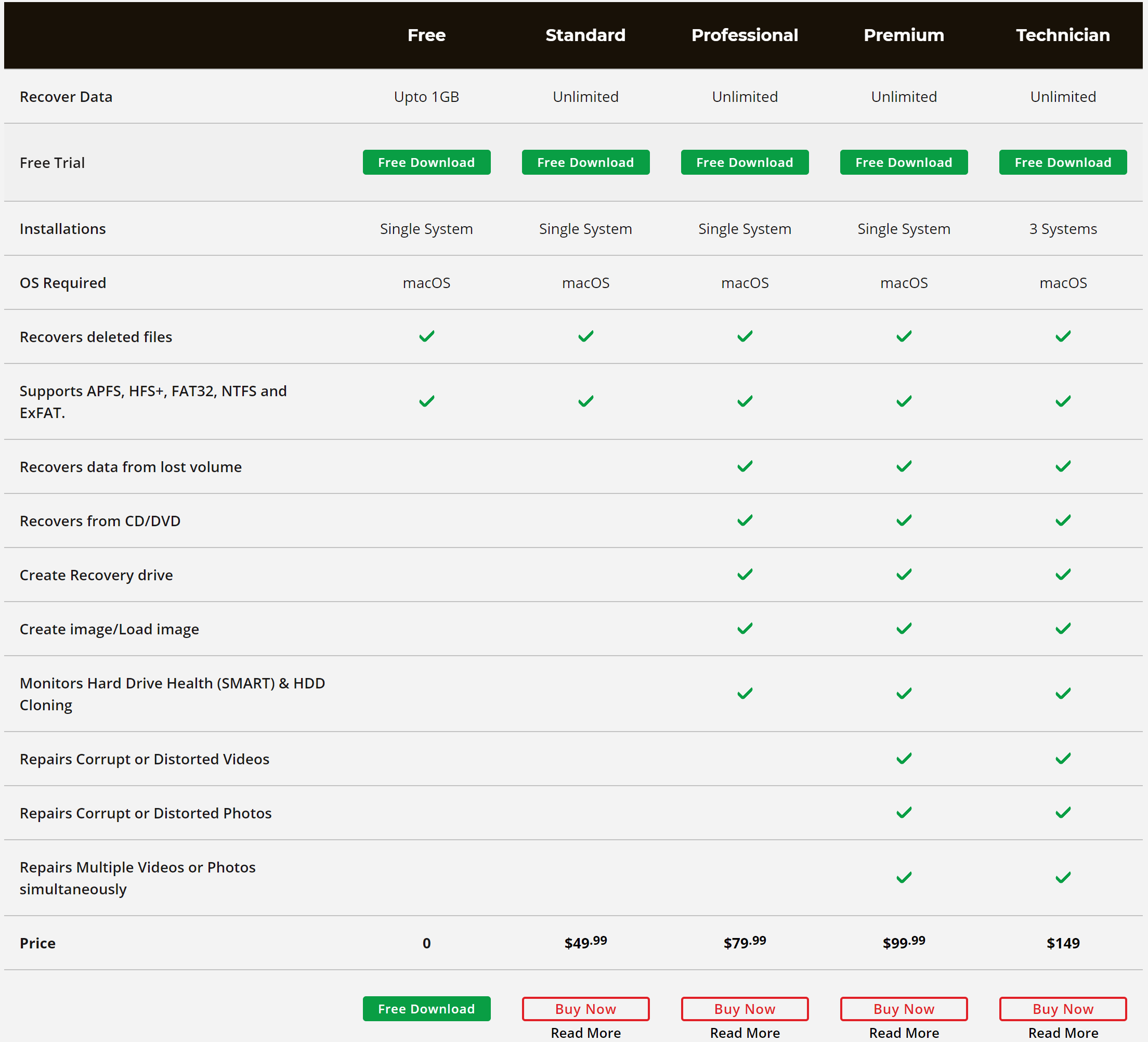Click the $149 Technician price
Screen dimensions: 1148x1042
(1063, 943)
